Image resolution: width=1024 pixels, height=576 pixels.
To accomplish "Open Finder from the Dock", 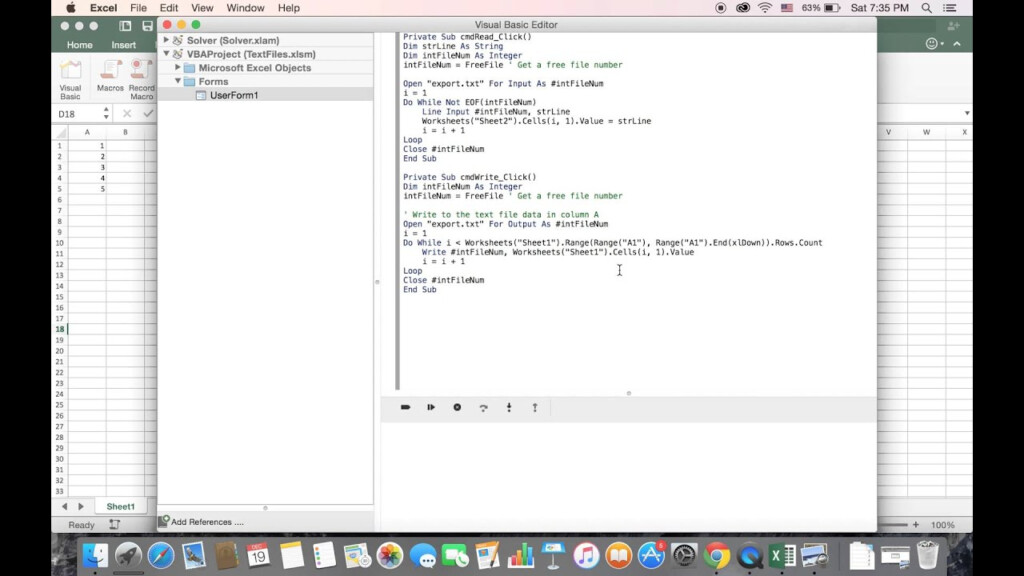I will pos(96,556).
